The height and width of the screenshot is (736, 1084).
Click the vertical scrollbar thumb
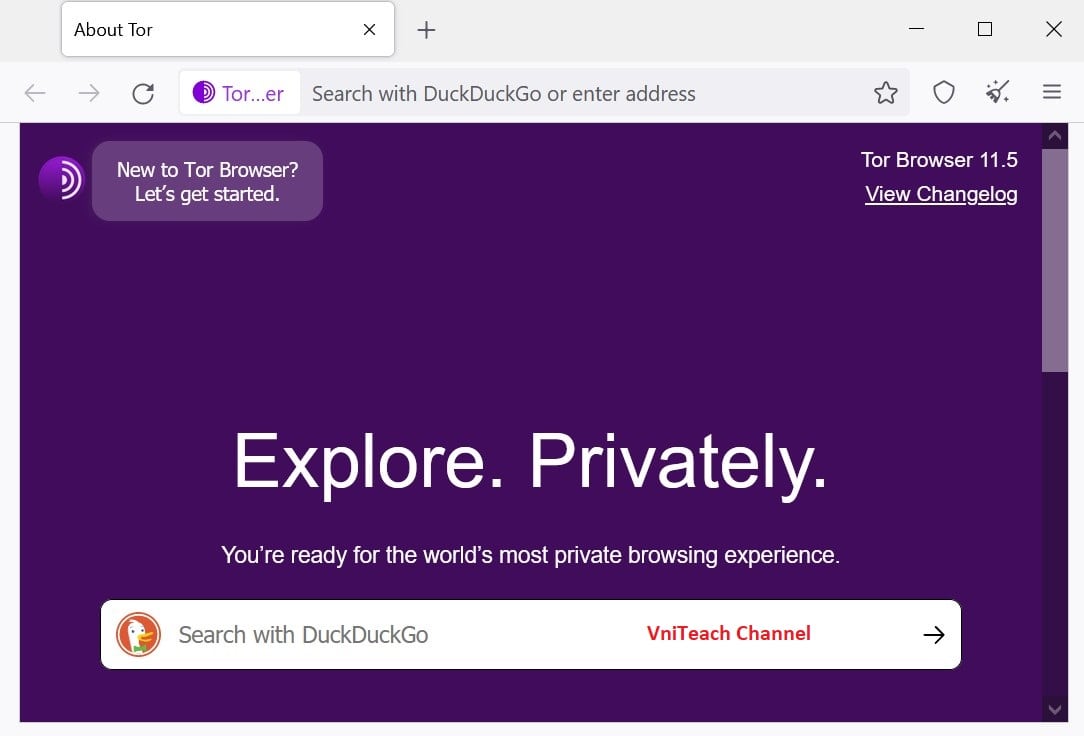click(1054, 261)
